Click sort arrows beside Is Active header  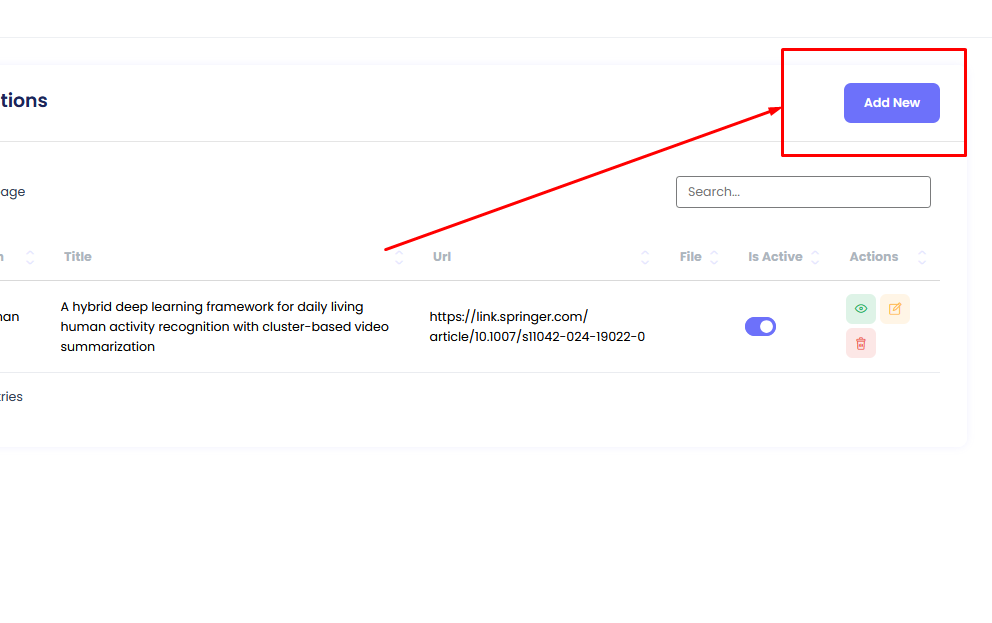[x=815, y=257]
